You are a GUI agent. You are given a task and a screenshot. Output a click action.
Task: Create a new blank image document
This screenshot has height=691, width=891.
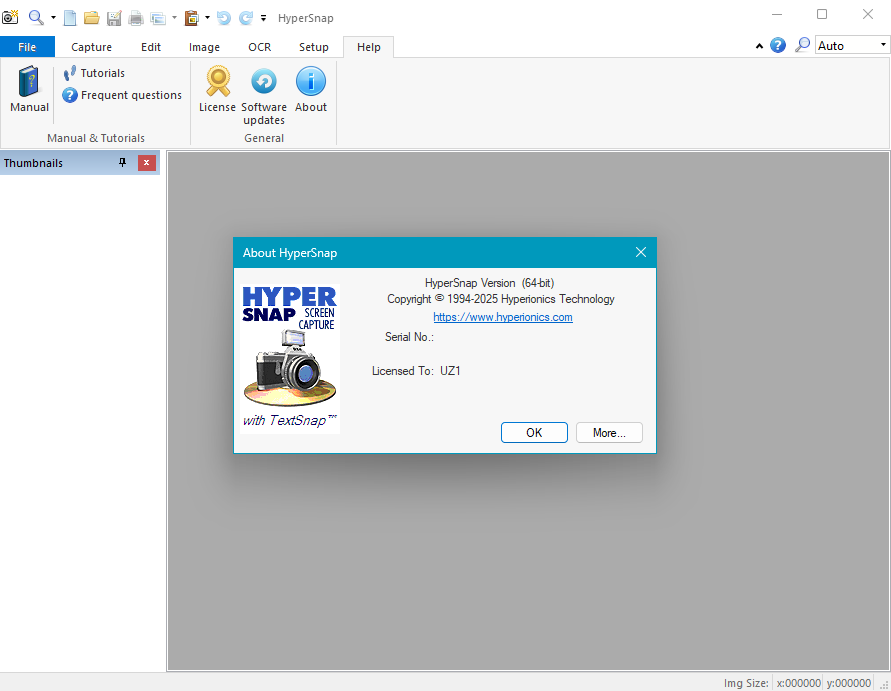[69, 18]
